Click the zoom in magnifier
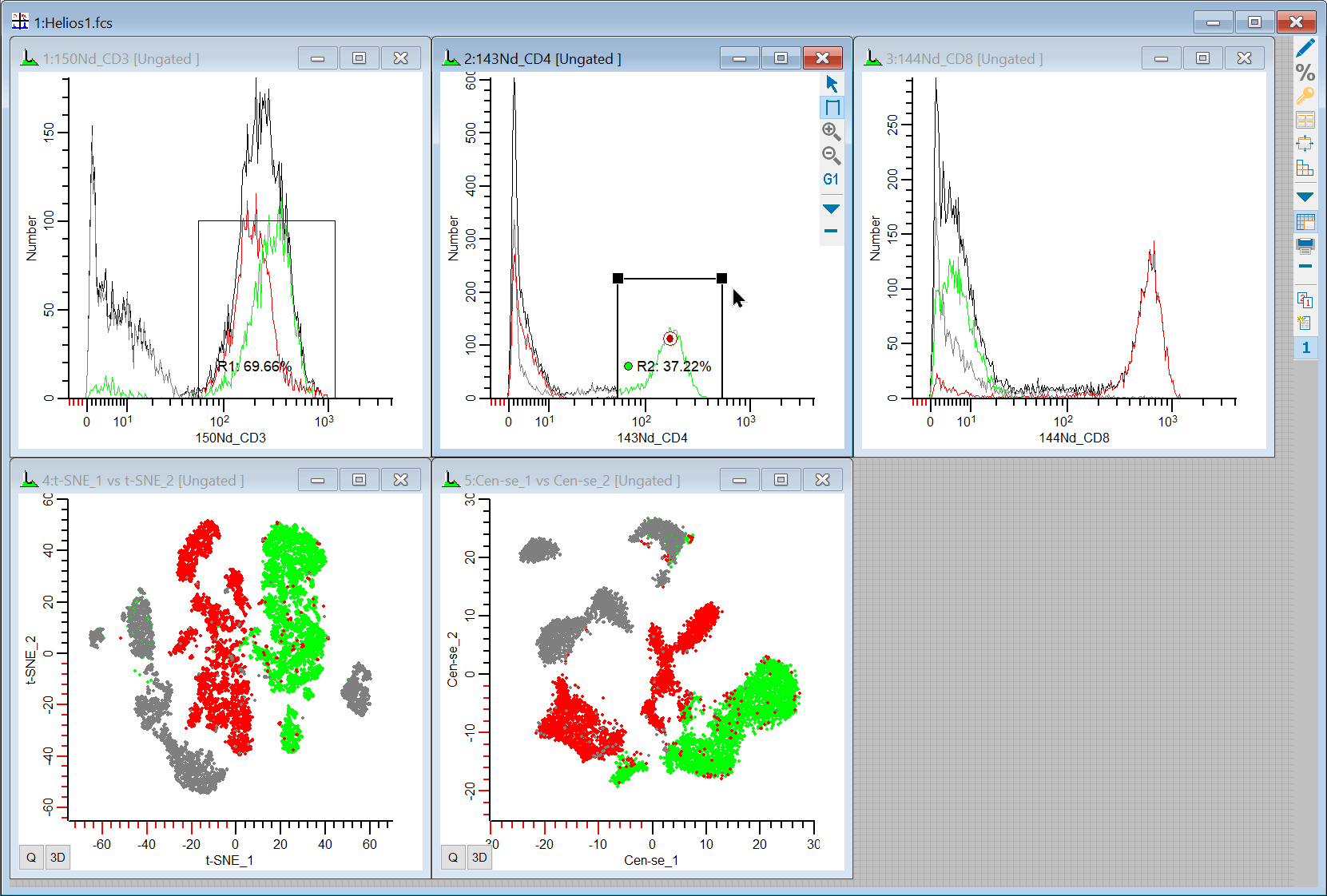 (832, 132)
